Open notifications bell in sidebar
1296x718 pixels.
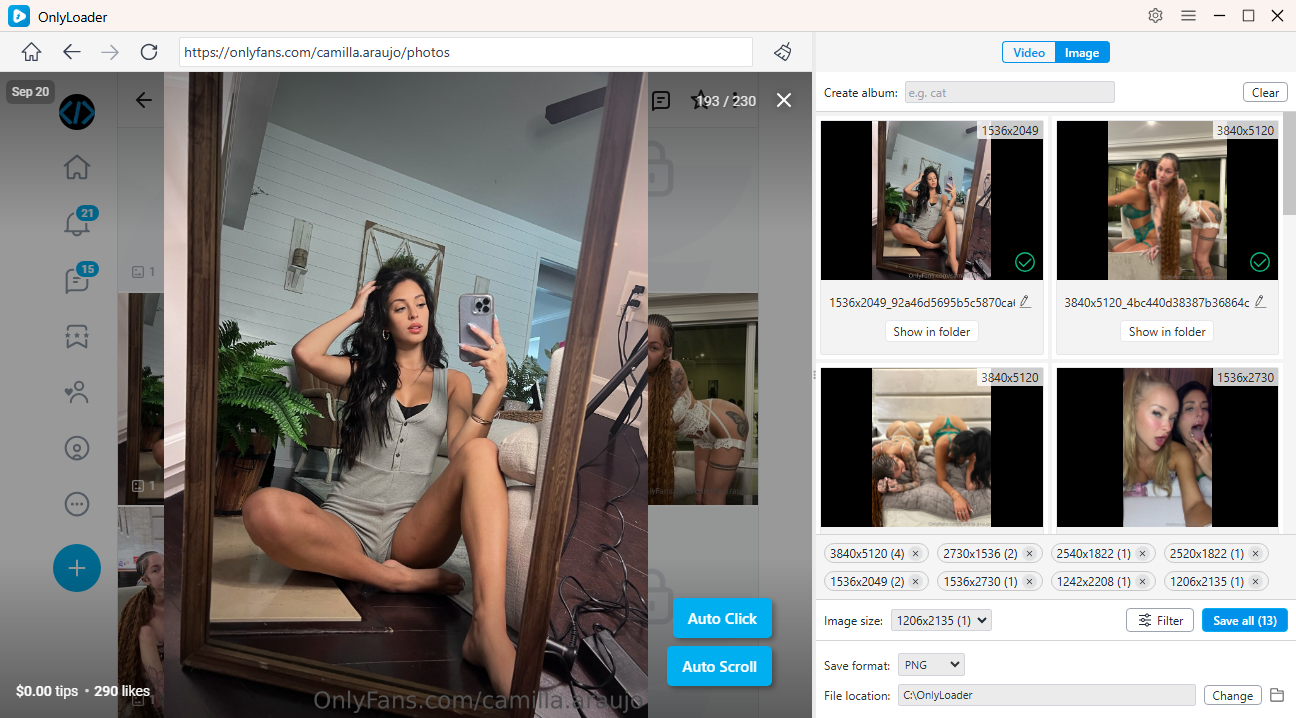click(77, 223)
